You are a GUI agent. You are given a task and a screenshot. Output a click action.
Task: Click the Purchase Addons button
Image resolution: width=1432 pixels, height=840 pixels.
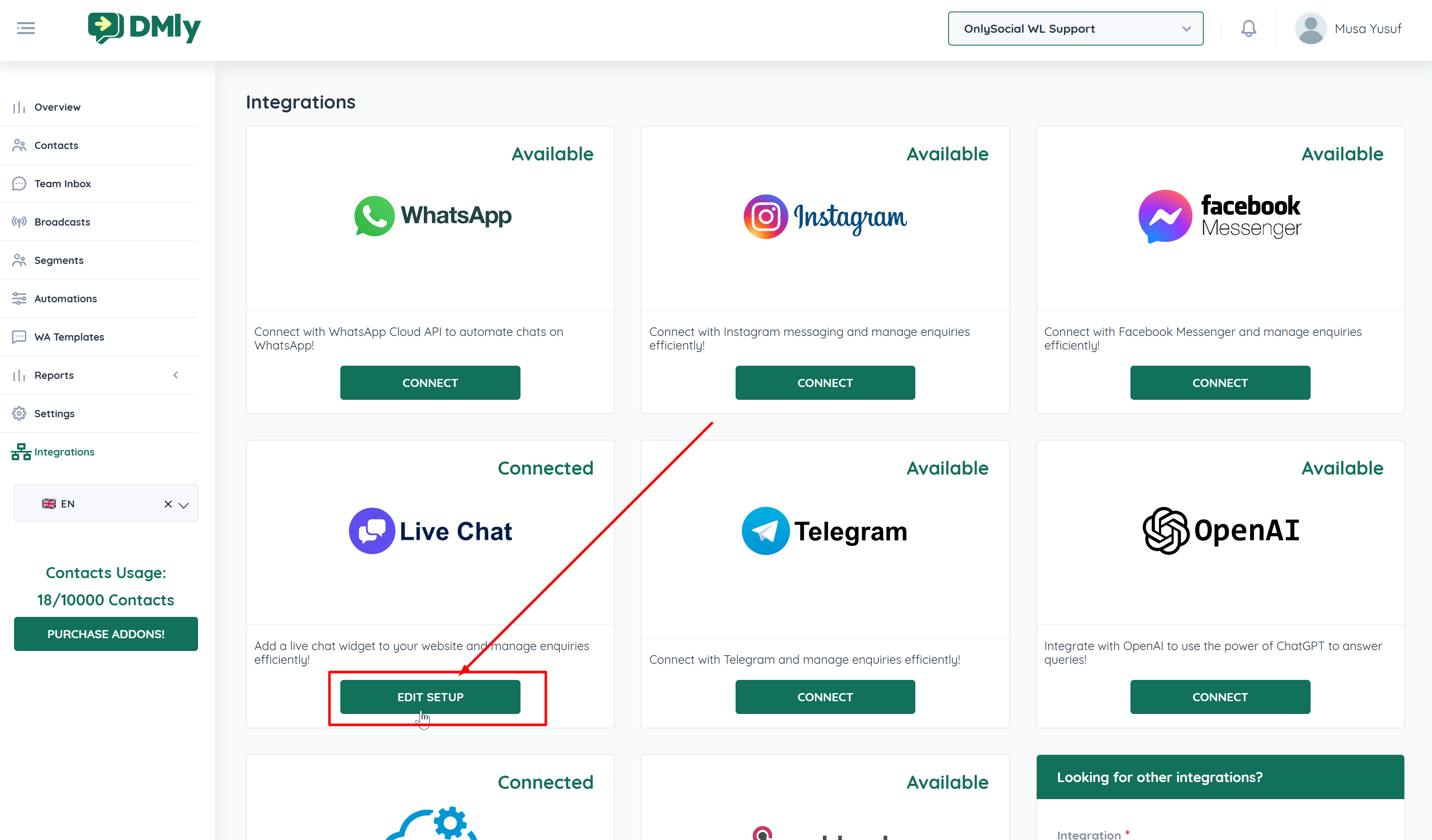coord(106,634)
